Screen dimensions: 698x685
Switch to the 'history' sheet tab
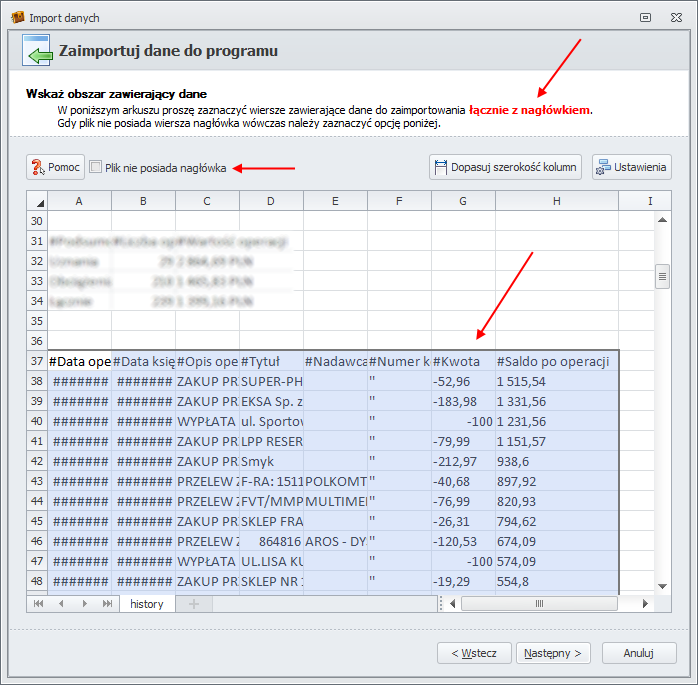(x=147, y=604)
